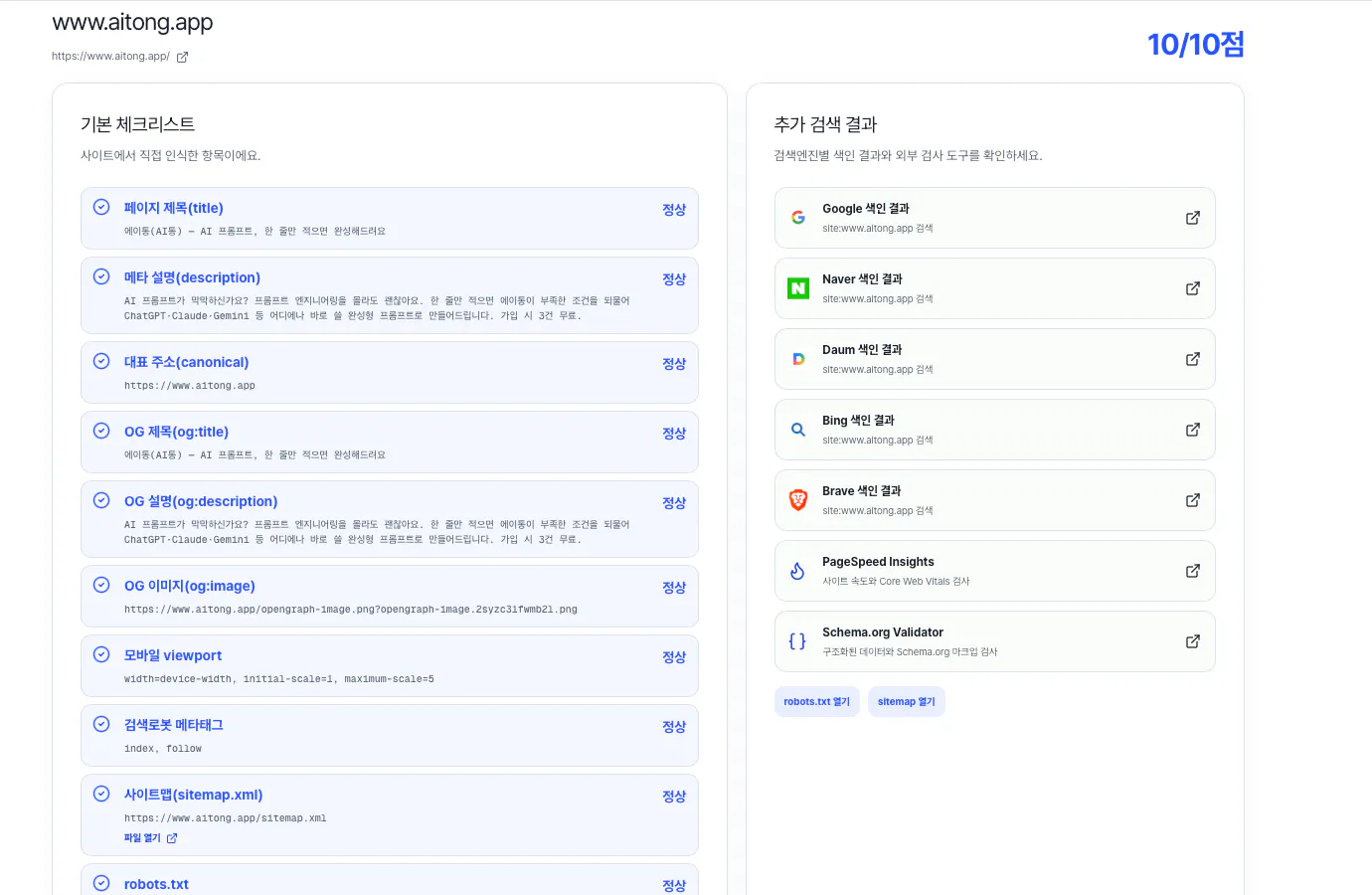Open Brave 색인 결과 link title
This screenshot has height=895, width=1372.
click(862, 491)
